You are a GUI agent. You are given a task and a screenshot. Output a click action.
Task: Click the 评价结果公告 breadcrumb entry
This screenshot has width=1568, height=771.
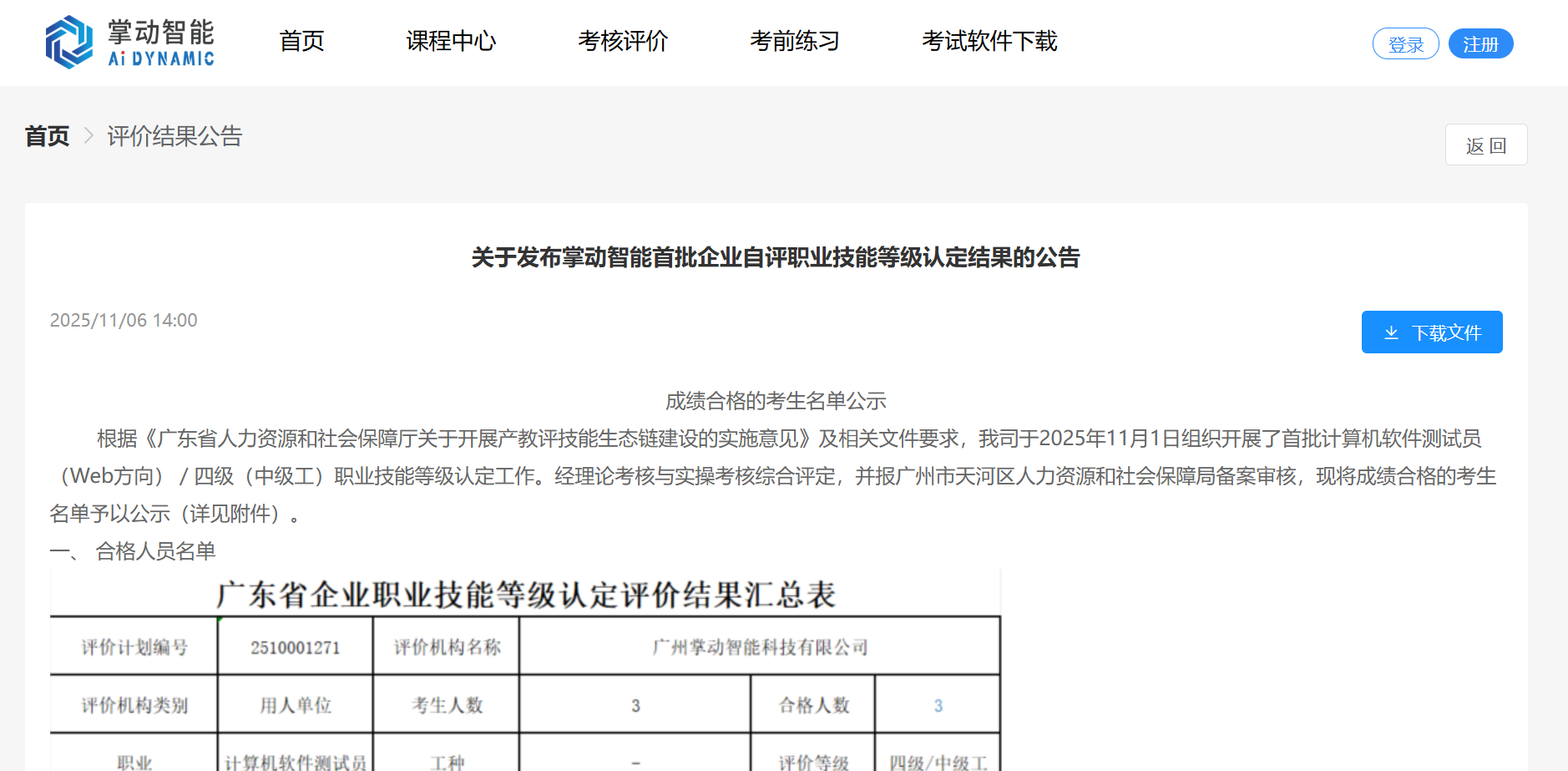coord(175,136)
